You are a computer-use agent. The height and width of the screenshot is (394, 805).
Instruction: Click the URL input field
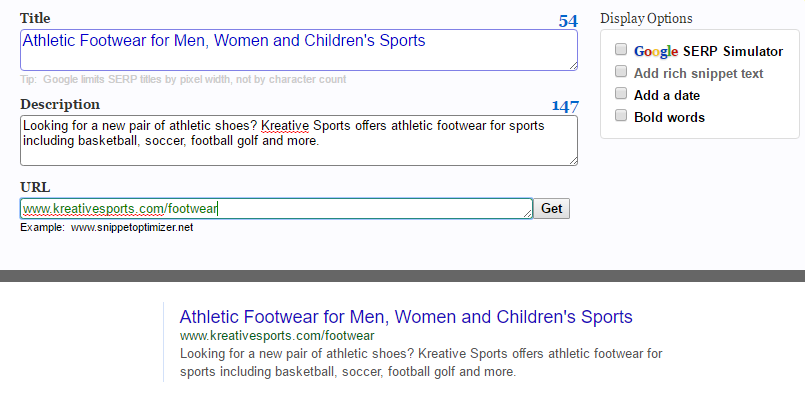(276, 209)
